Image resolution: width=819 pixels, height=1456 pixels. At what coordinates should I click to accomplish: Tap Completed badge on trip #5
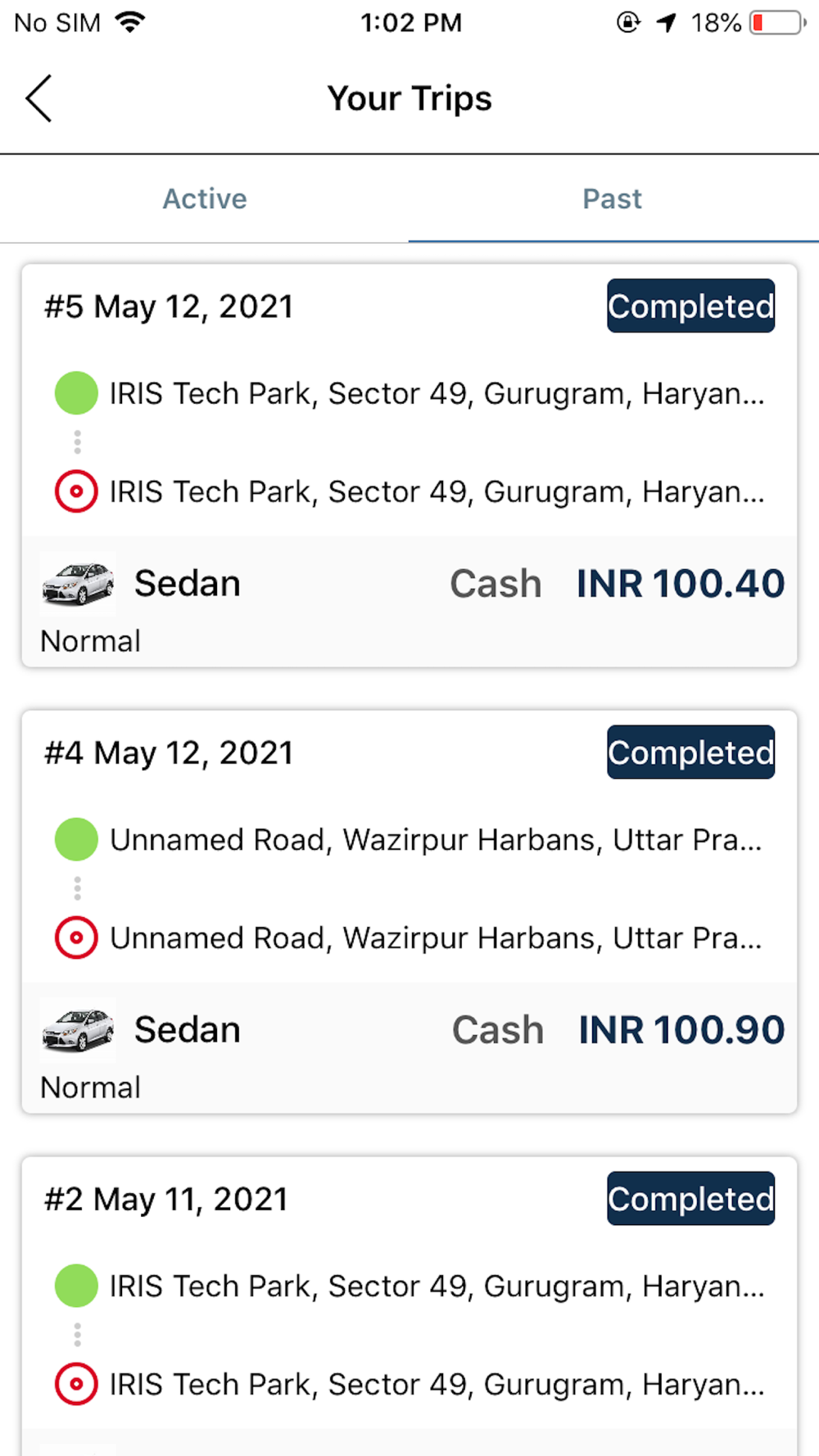(690, 306)
